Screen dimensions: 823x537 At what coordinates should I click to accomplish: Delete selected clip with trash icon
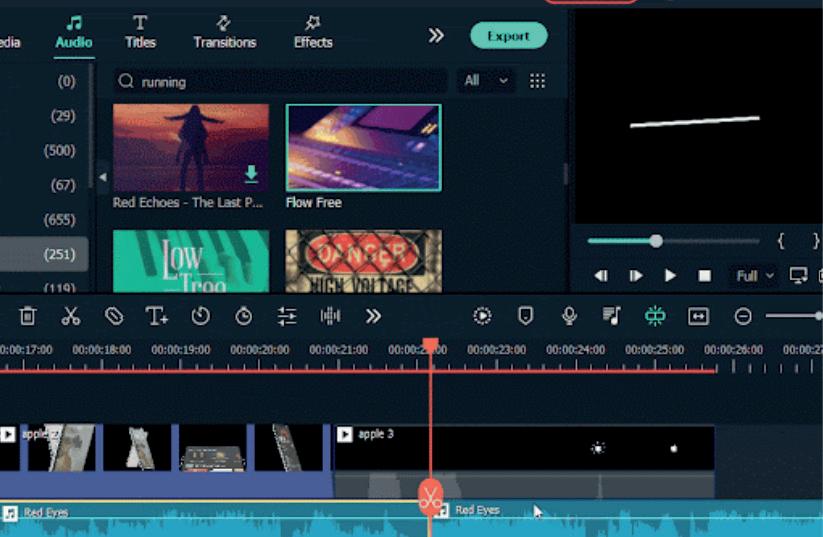(27, 316)
